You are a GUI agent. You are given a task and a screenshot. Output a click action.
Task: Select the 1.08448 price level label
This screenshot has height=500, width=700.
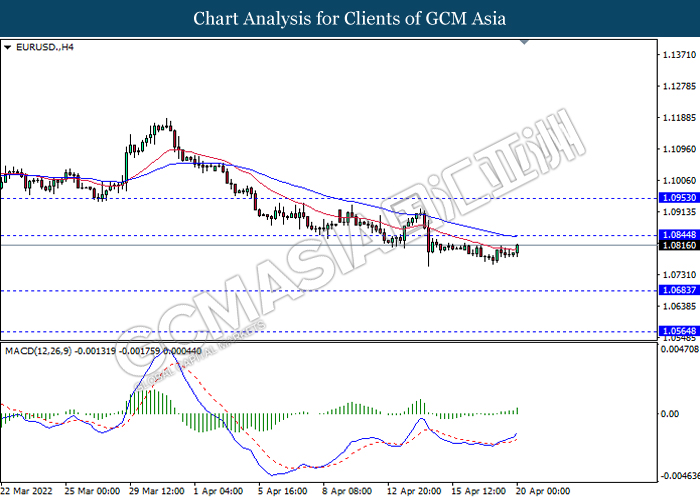pos(679,235)
